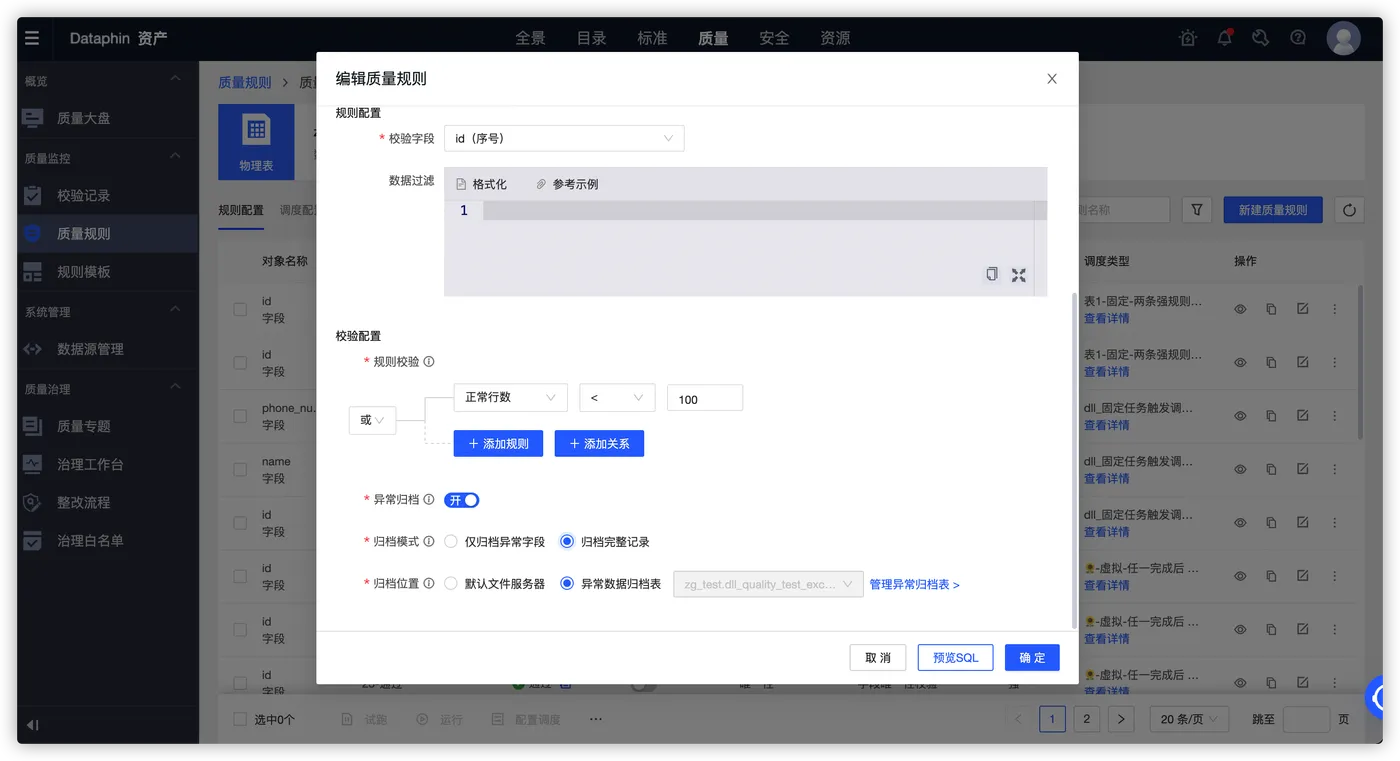Check the phone_nu... row checkbox
Screen dimensions: 1400x761
pos(240,416)
